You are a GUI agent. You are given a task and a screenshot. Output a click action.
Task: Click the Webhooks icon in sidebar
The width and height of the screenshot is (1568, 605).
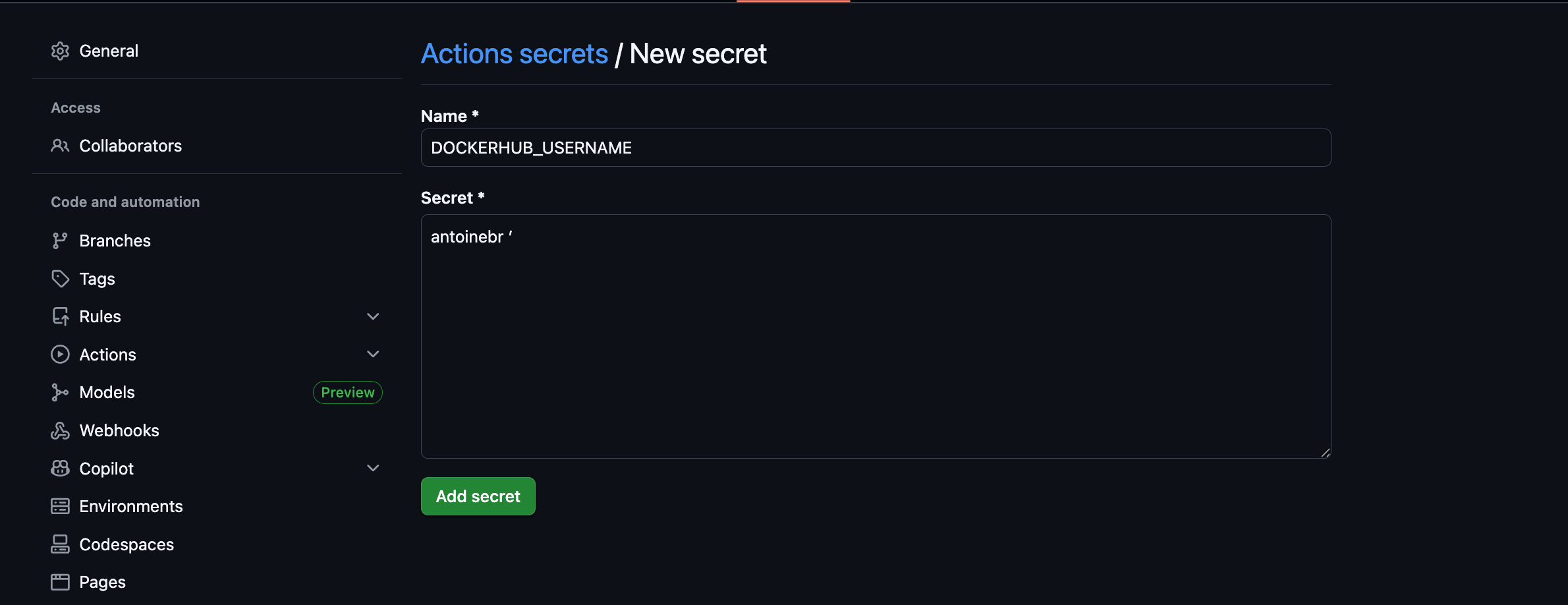tap(60, 431)
